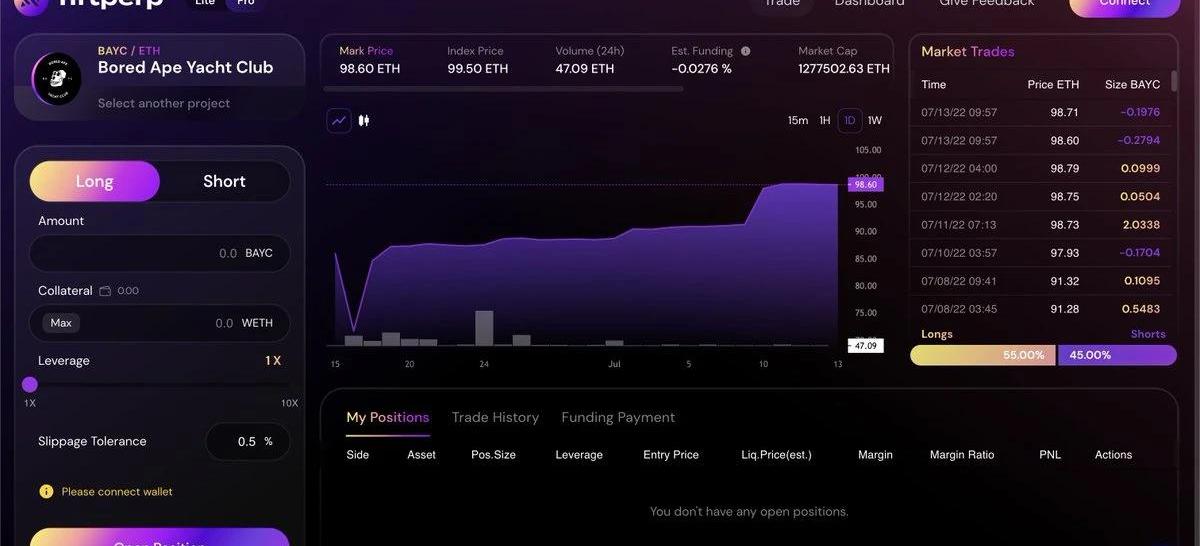Select the Short position toggle
This screenshot has height=546, width=1200.
point(224,182)
